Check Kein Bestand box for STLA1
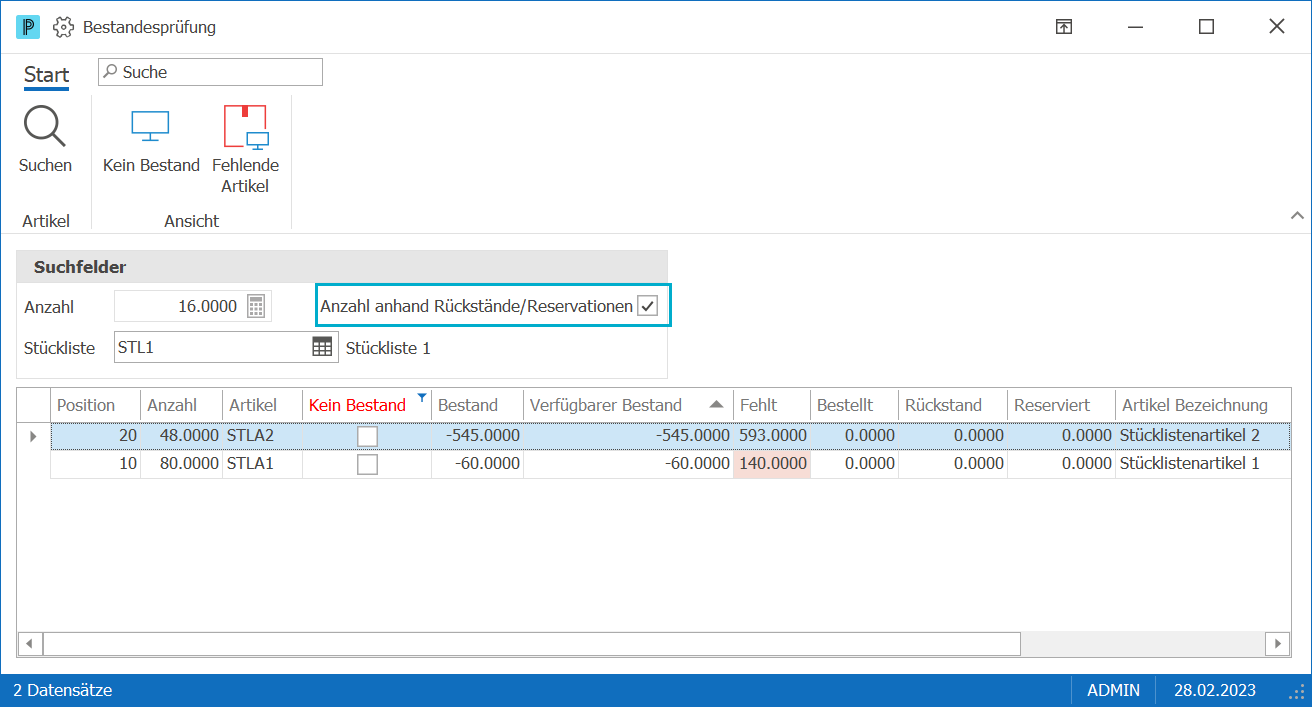1312x707 pixels. [x=368, y=464]
